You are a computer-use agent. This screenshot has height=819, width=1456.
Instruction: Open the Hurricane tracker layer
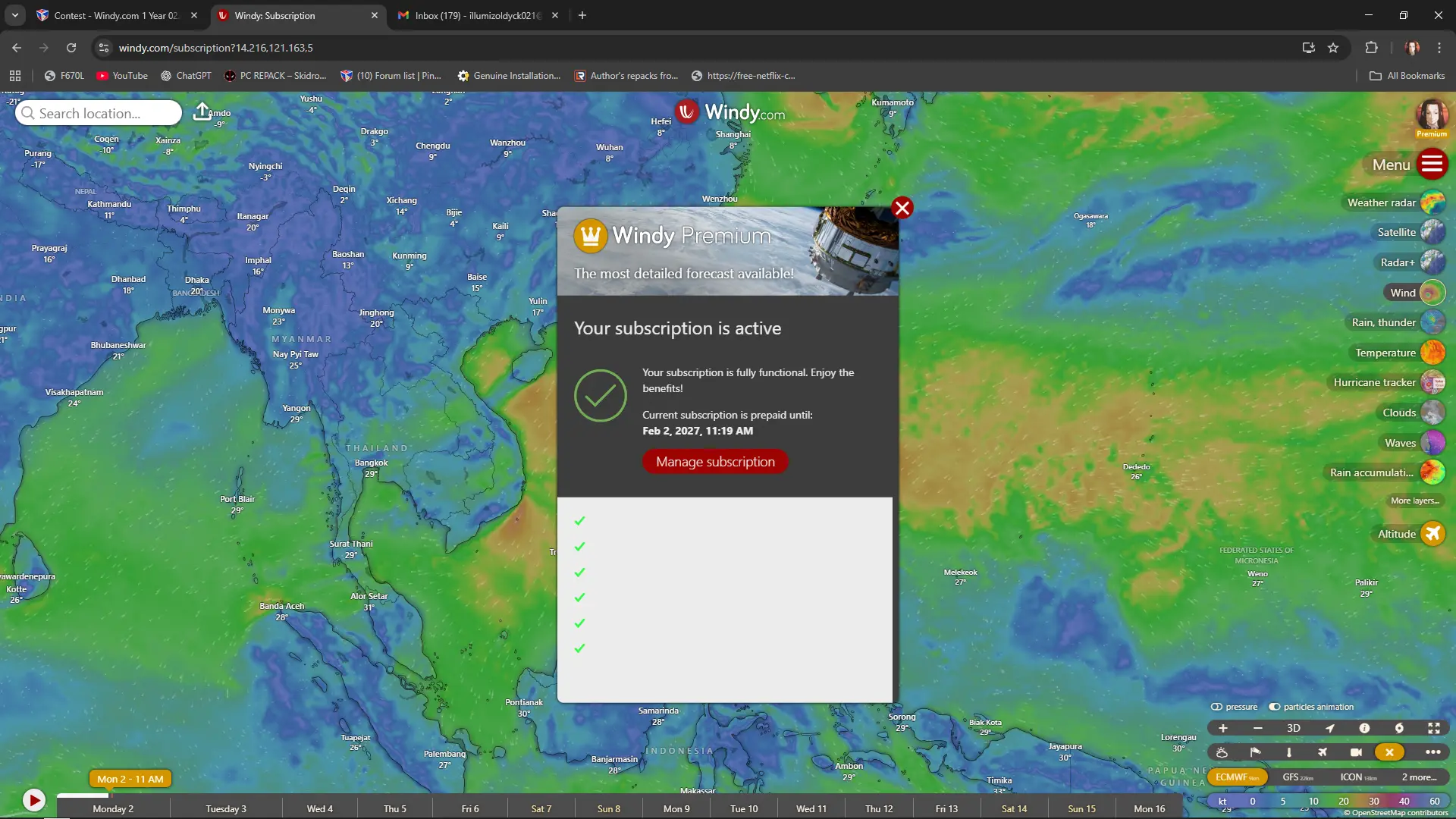click(1388, 382)
